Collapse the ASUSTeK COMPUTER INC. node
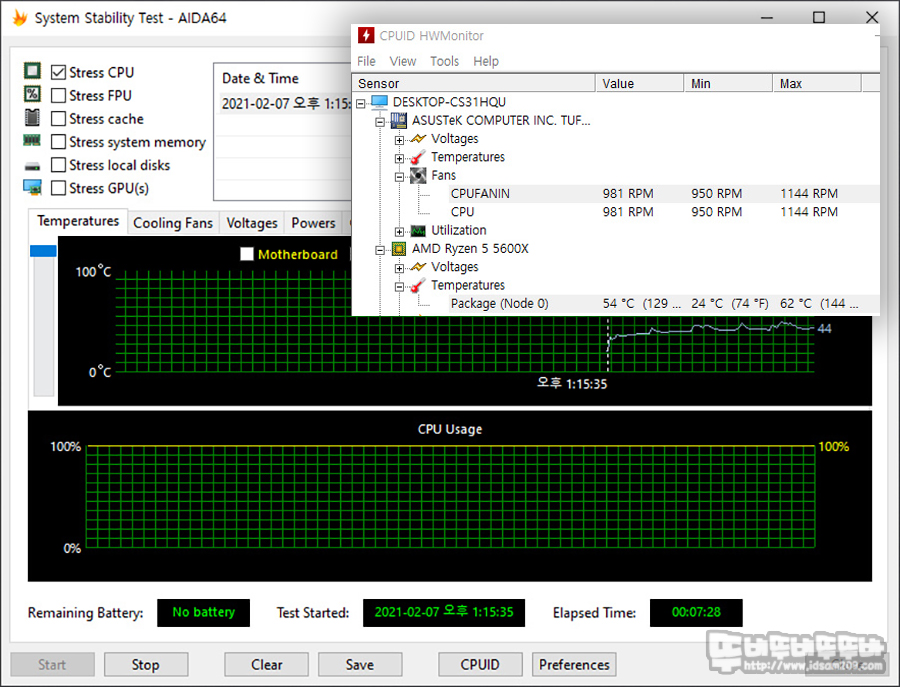 379,122
